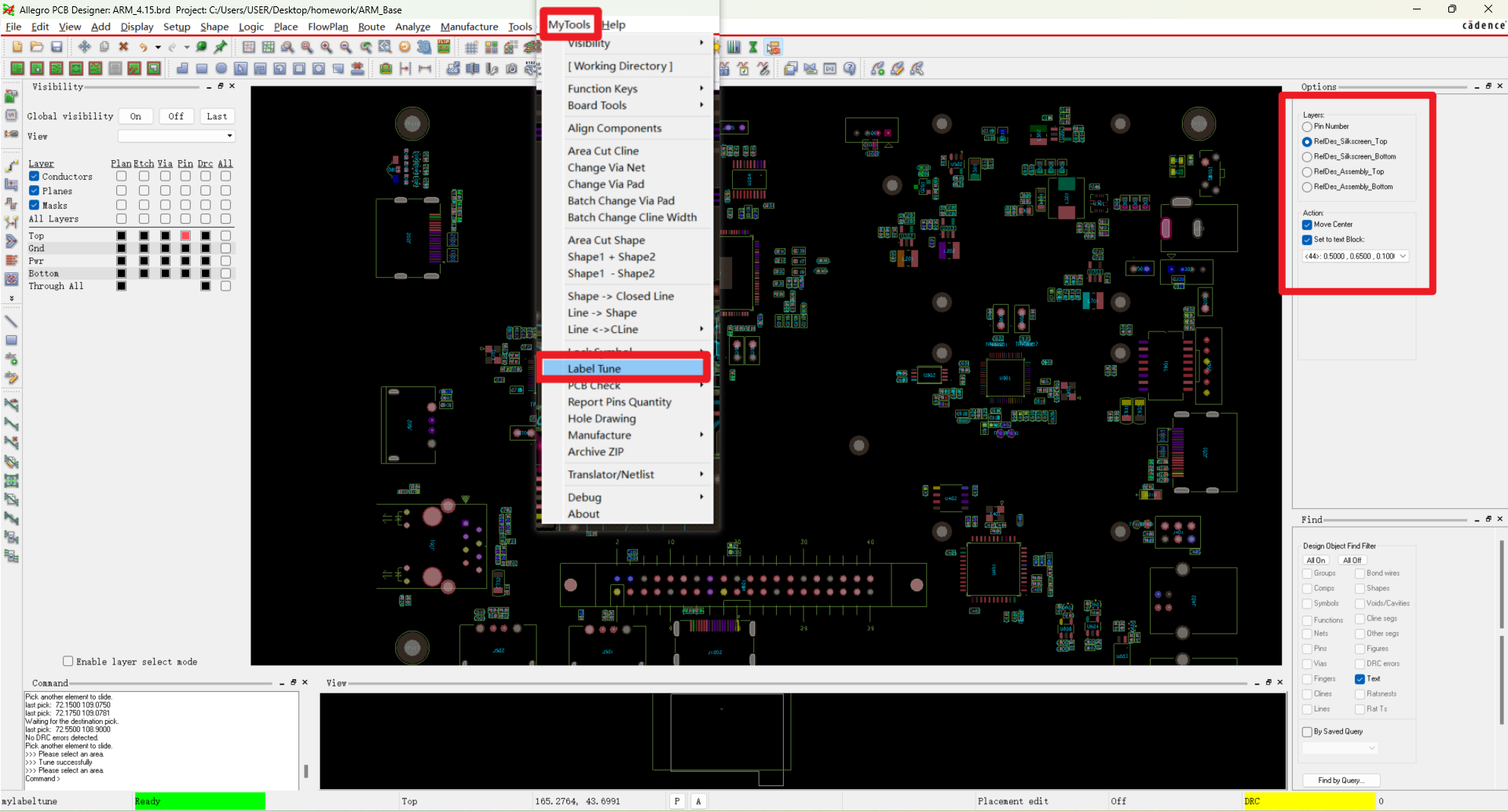Click the global visibility On button
This screenshot has height=812, width=1508.
[x=136, y=116]
